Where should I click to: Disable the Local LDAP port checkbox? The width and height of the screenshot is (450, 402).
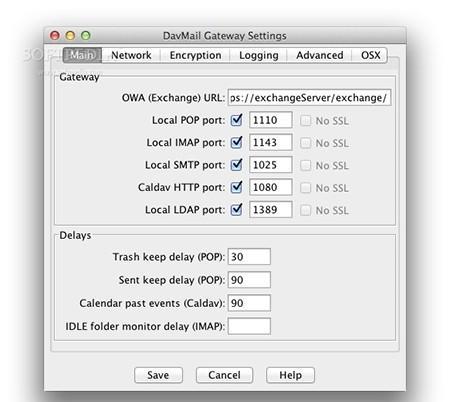(x=236, y=210)
